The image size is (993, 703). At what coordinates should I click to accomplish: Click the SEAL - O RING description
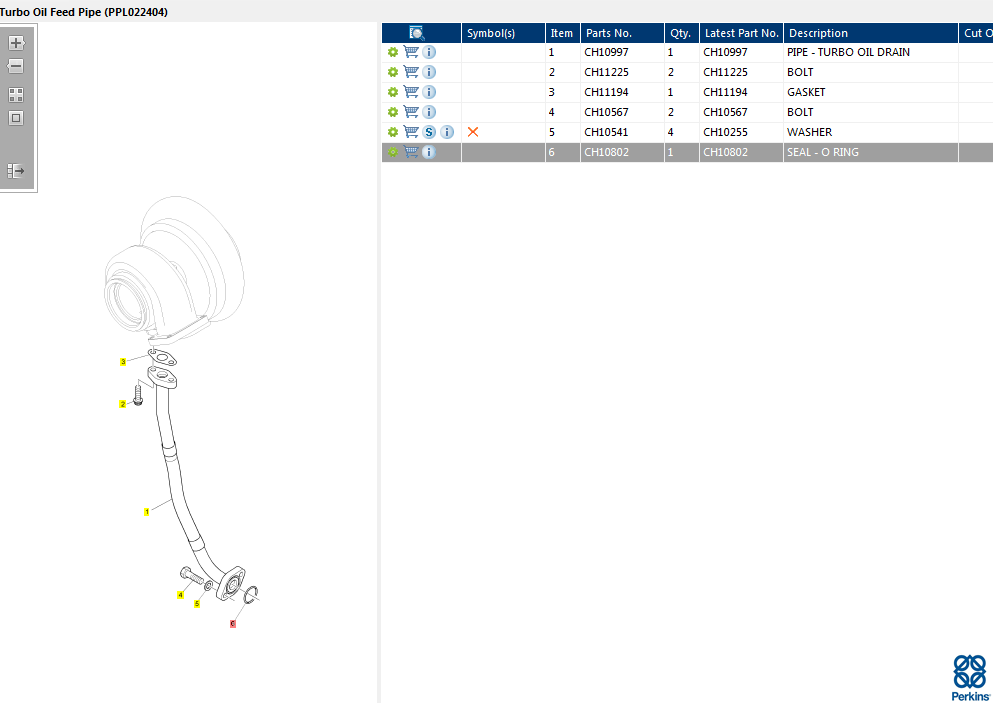(823, 152)
